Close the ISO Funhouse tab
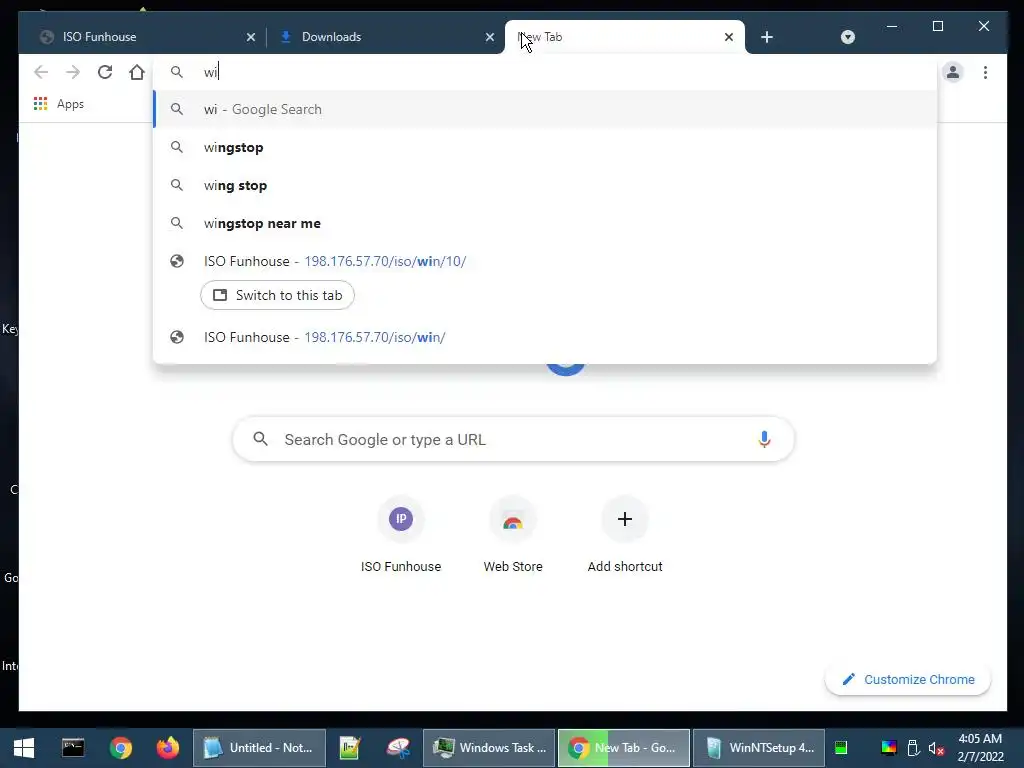 (x=251, y=37)
